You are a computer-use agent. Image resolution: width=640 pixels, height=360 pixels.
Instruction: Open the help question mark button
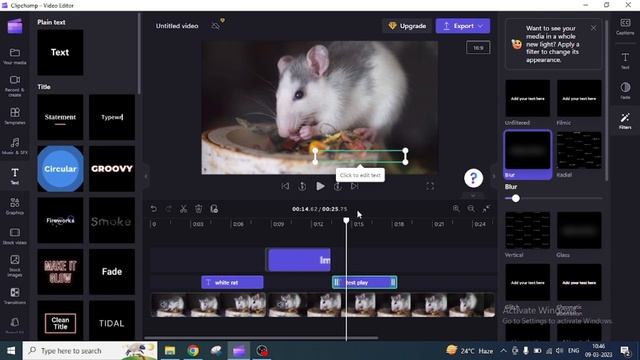click(x=473, y=178)
